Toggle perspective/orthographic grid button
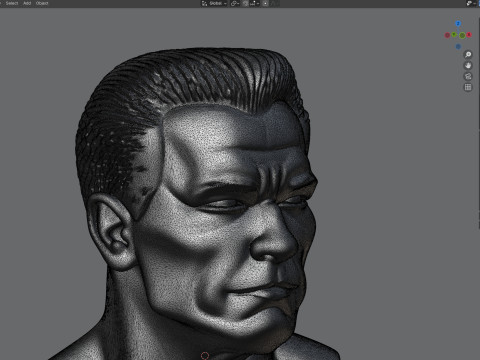480x360 pixels. pyautogui.click(x=468, y=87)
